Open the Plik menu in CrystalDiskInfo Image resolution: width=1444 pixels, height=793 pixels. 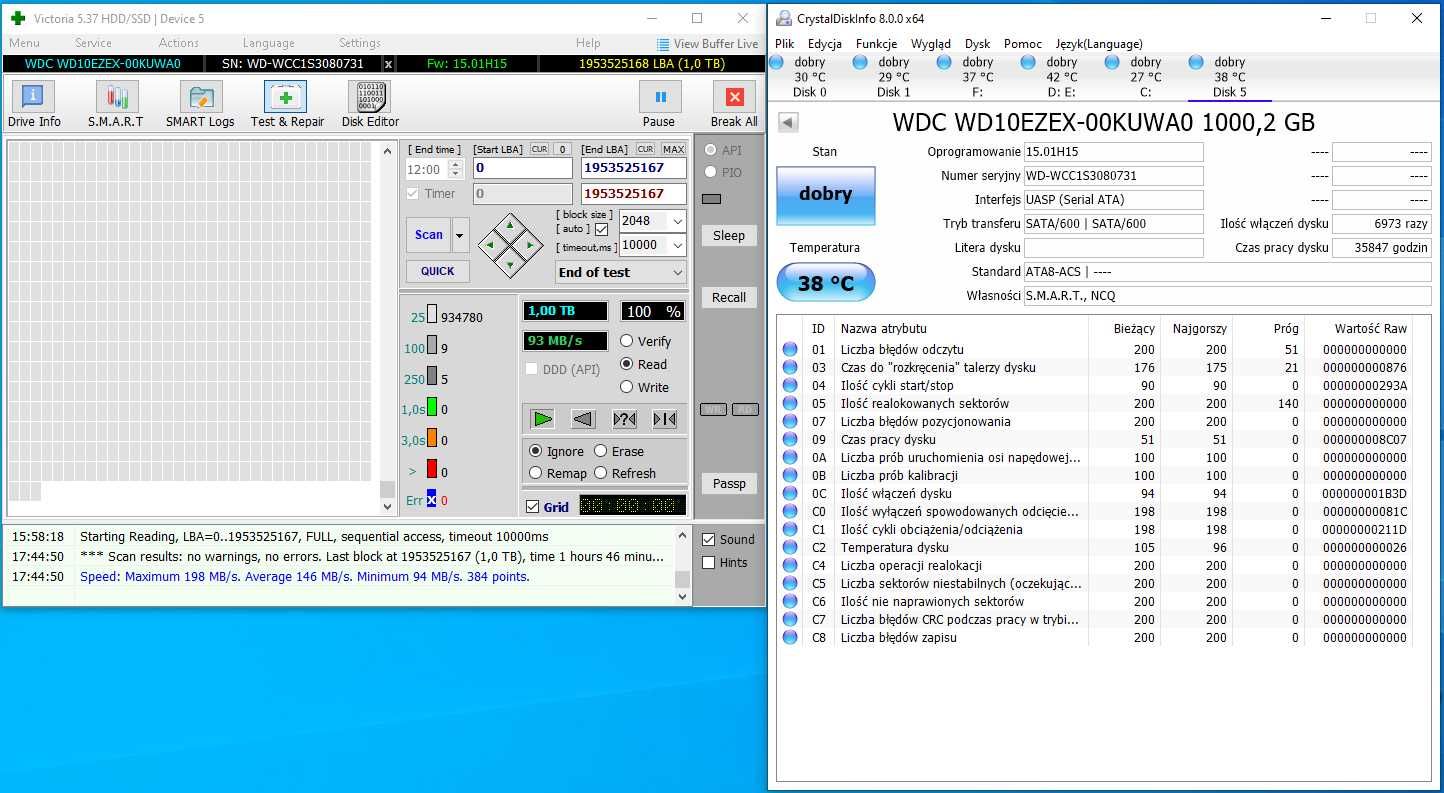pyautogui.click(x=784, y=44)
